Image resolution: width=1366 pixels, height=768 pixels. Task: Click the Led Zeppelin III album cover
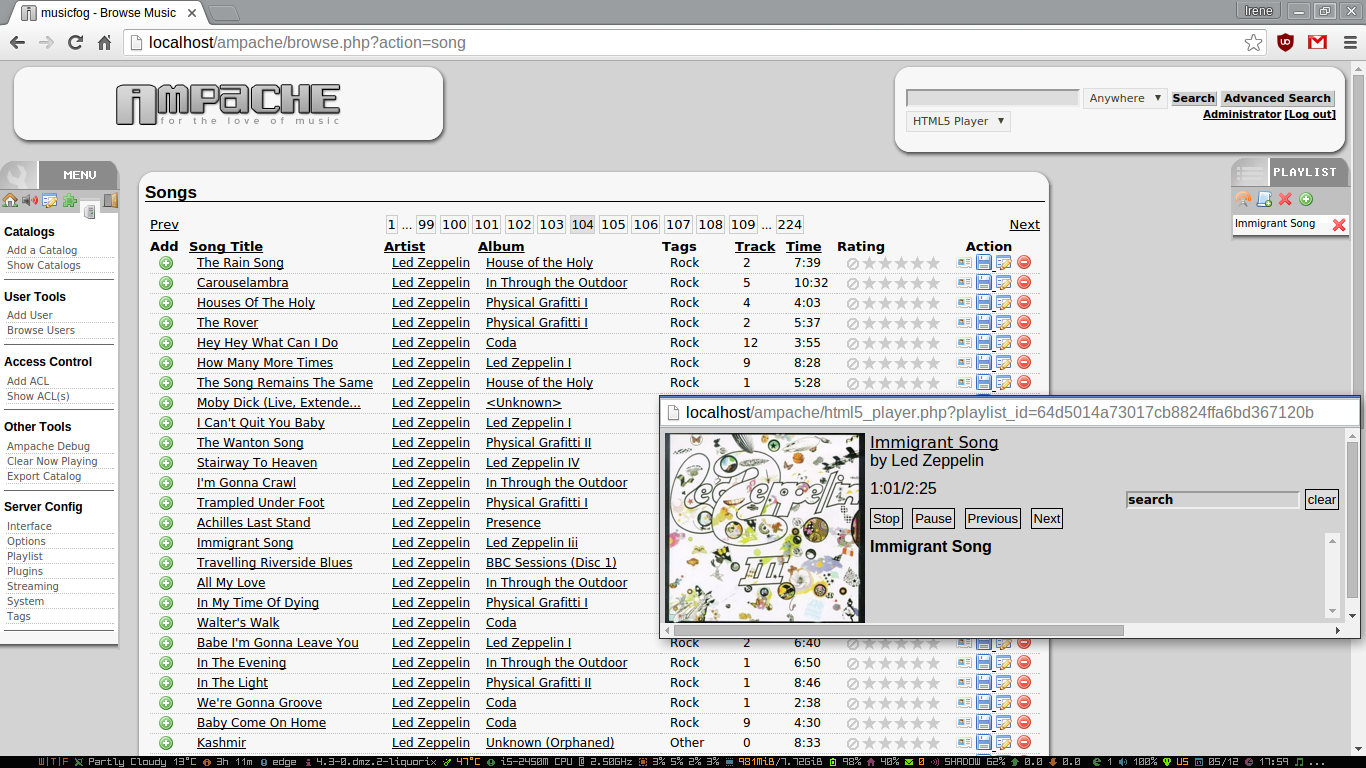[x=764, y=527]
